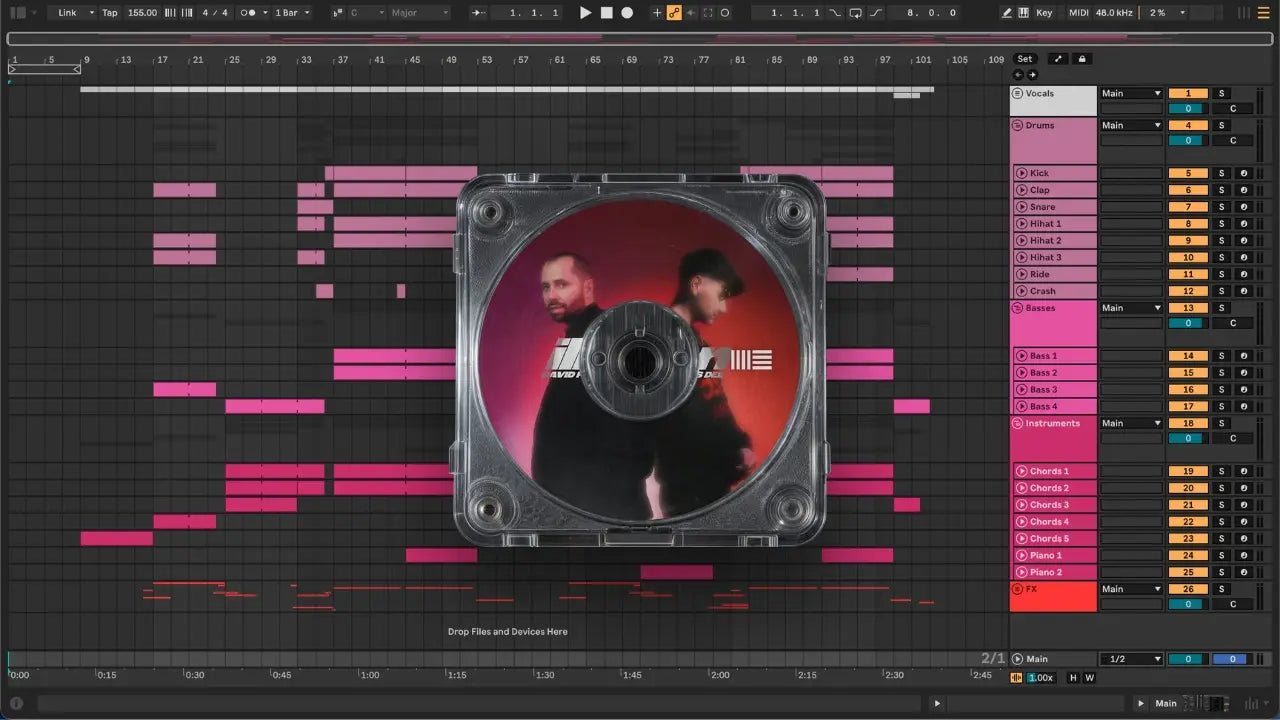Collapse the Drums group track

[1018, 126]
